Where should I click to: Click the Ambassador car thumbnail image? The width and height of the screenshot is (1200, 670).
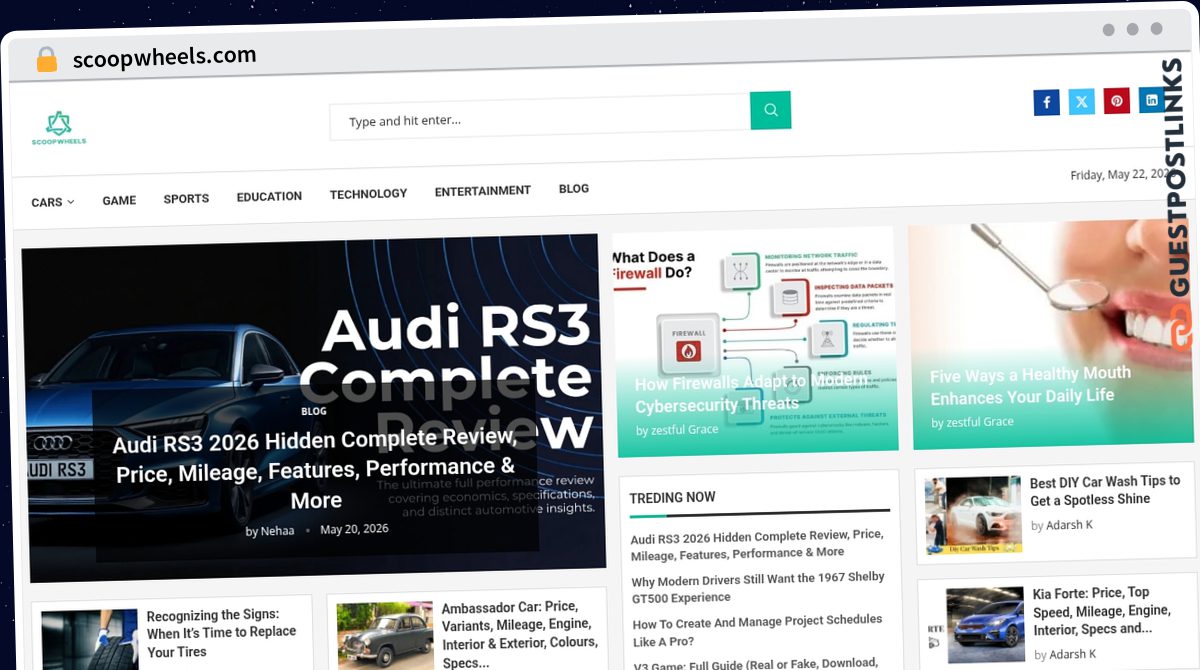(385, 636)
